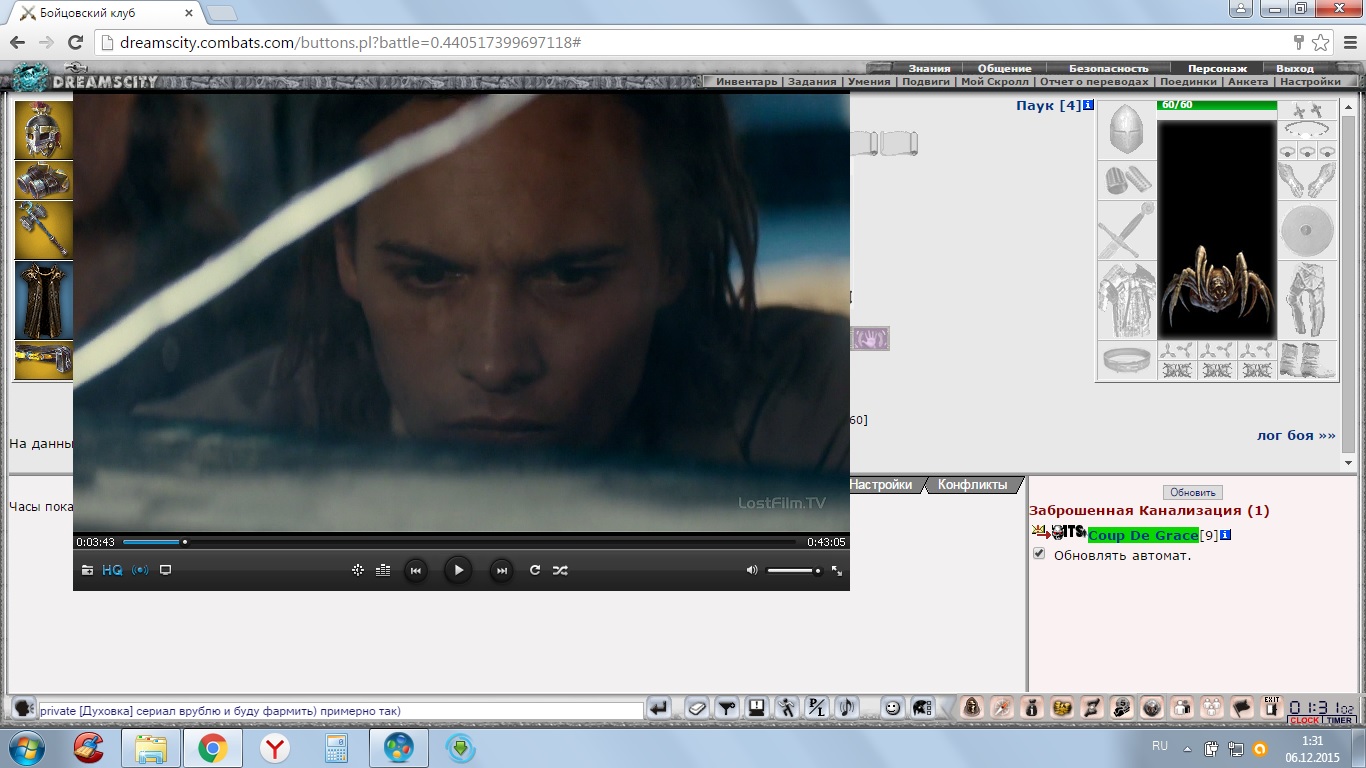The image size is (1366, 768).
Task: Click the helmet item on left
Action: click(43, 130)
